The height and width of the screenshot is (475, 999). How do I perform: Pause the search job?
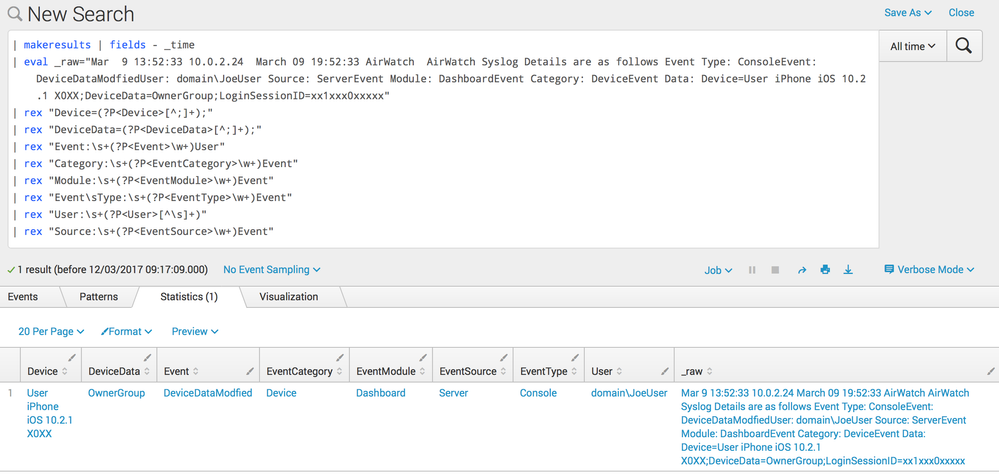click(752, 270)
